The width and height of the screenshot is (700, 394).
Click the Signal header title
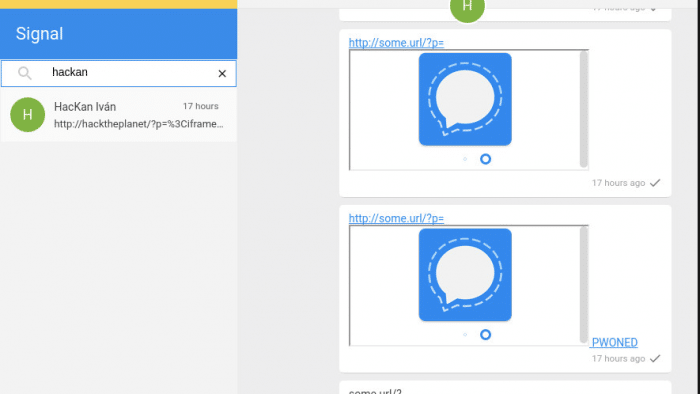coord(39,34)
